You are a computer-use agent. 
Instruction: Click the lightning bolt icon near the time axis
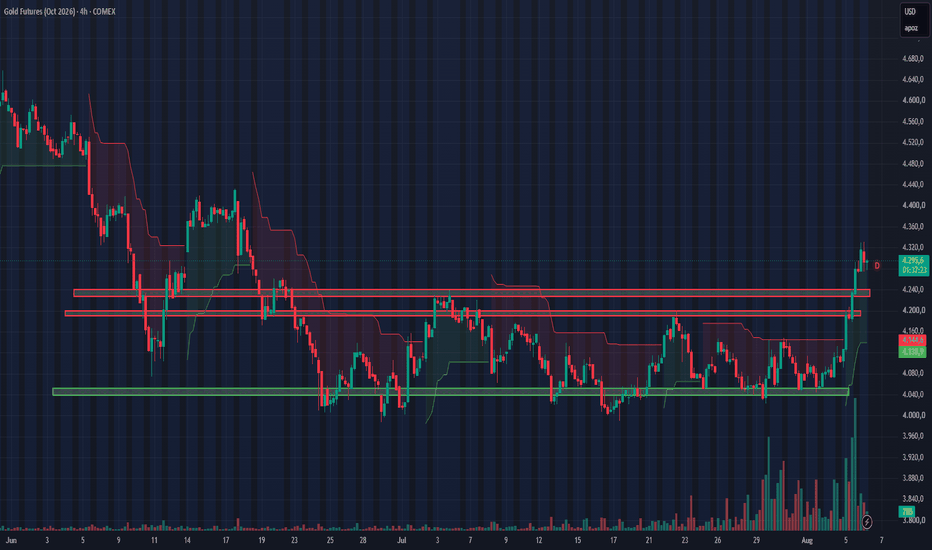tap(867, 522)
